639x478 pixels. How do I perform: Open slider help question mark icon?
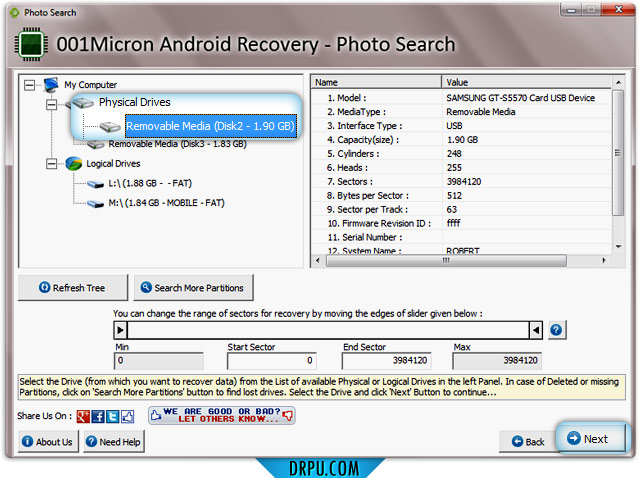click(556, 330)
